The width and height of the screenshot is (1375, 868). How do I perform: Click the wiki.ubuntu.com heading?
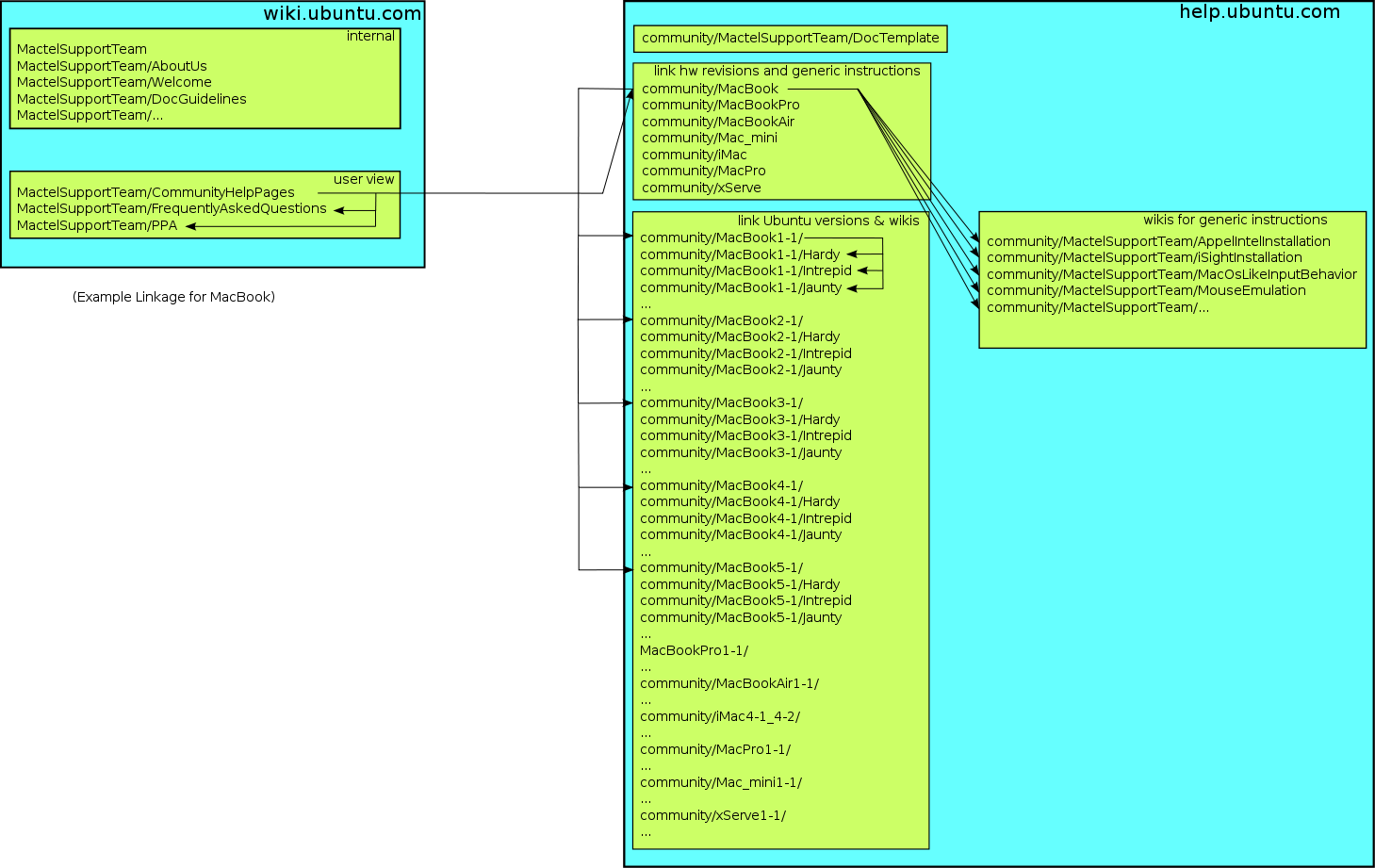pyautogui.click(x=342, y=13)
